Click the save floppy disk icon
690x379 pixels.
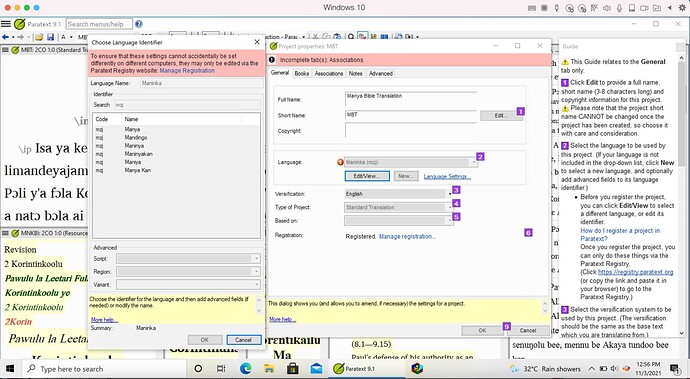50,37
